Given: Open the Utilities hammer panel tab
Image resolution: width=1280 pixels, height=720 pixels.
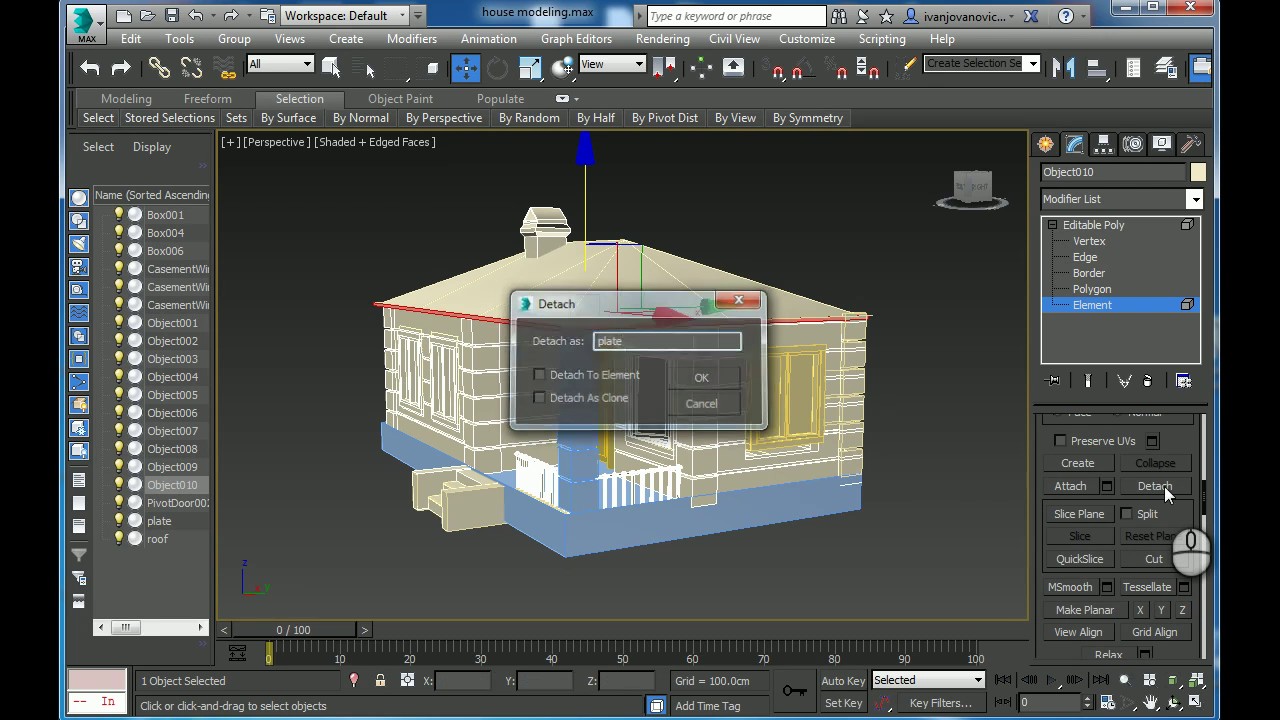Looking at the screenshot, I should [1190, 144].
